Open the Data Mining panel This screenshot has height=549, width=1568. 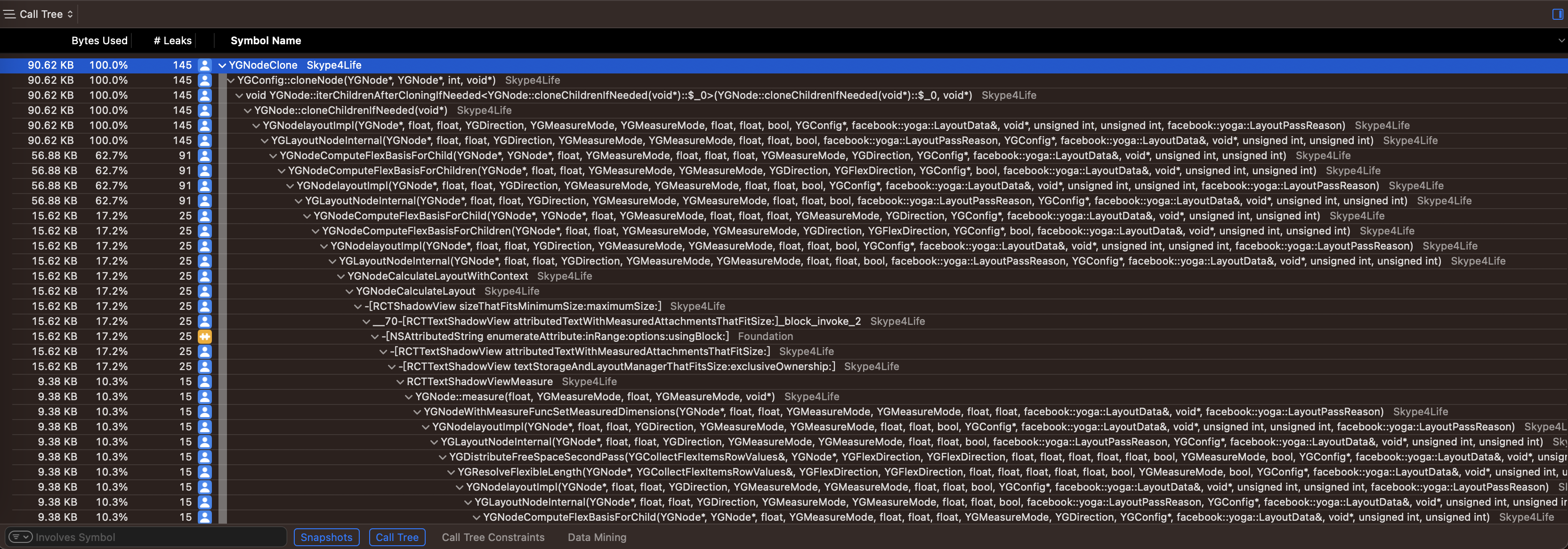pyautogui.click(x=597, y=537)
